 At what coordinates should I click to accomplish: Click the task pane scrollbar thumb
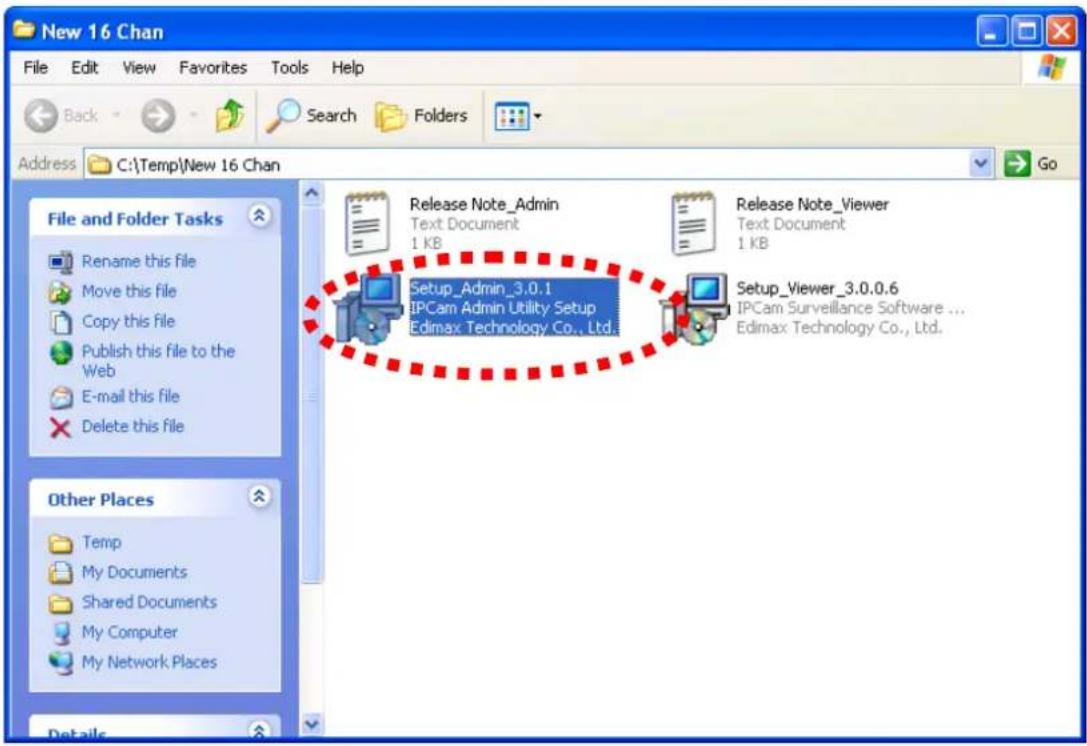point(312,395)
